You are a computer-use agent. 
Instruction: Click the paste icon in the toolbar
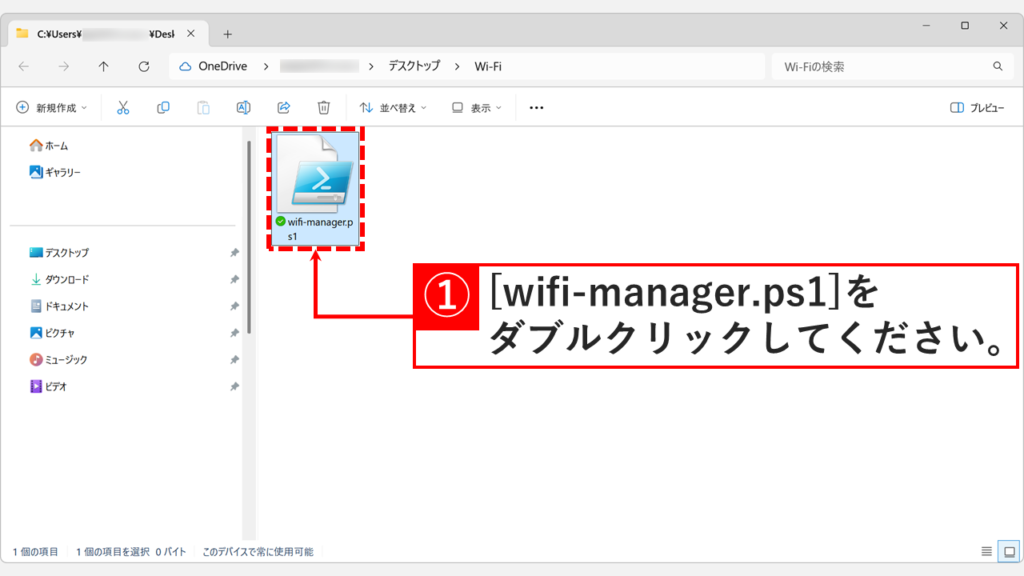click(x=202, y=107)
